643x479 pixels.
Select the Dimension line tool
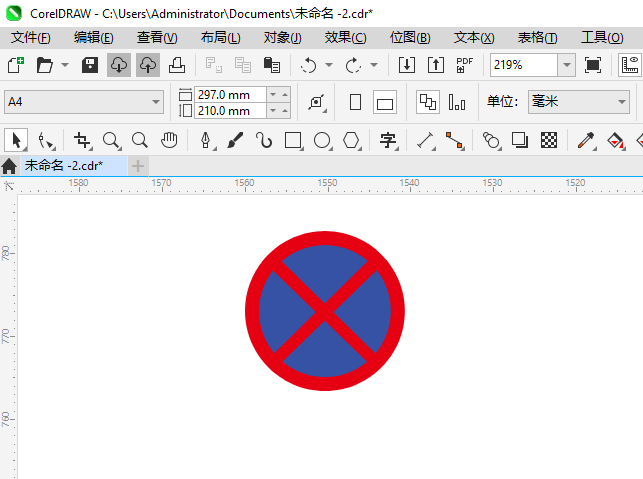coord(426,140)
